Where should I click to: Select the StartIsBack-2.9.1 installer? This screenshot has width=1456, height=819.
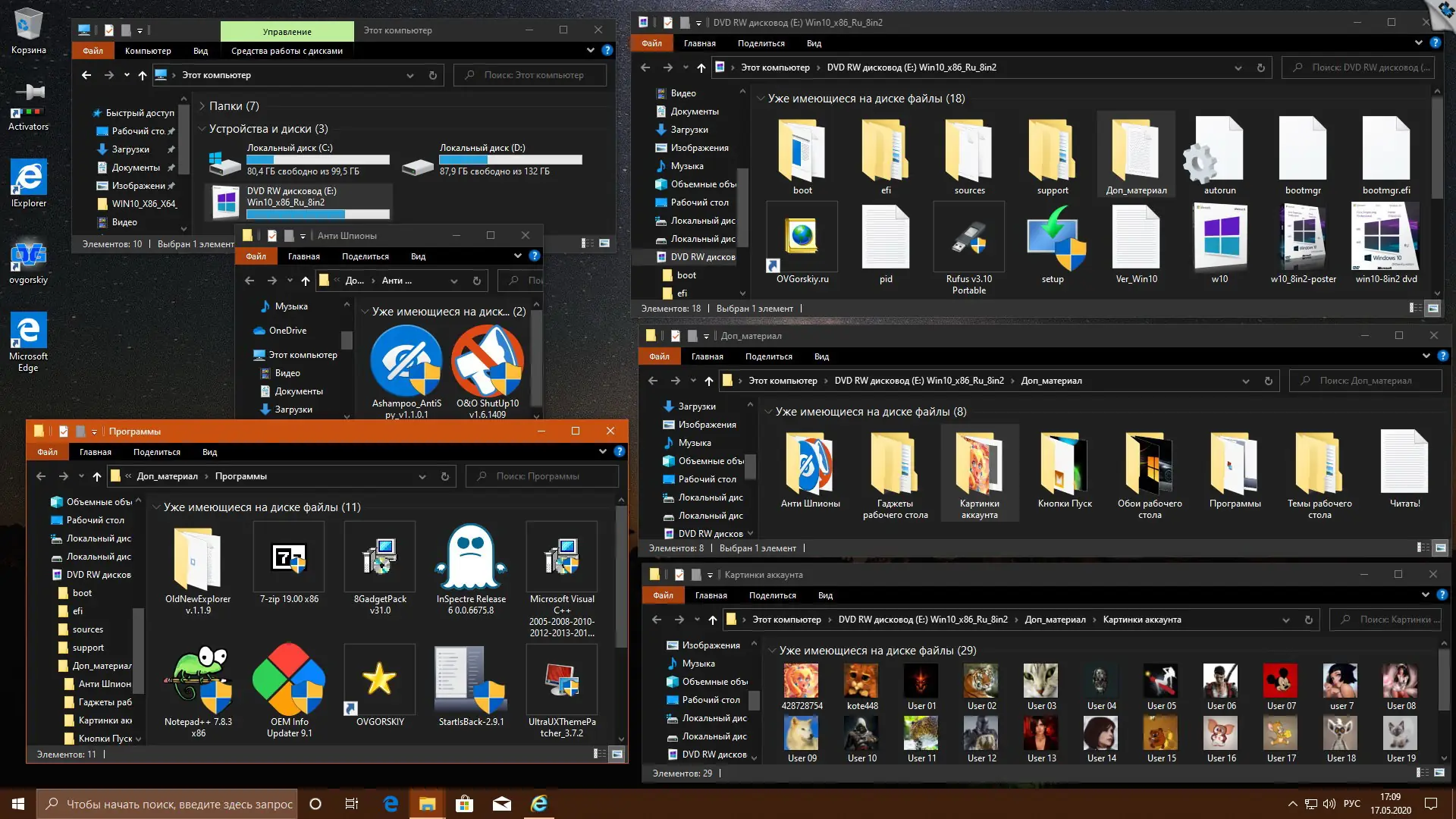pos(470,677)
